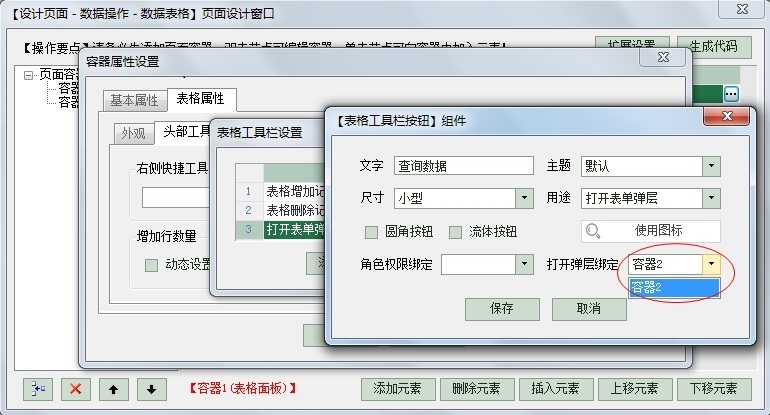Viewport: 770px width, 415px height.
Task: Click the tree structure icon at bottom left
Action: tap(37, 388)
